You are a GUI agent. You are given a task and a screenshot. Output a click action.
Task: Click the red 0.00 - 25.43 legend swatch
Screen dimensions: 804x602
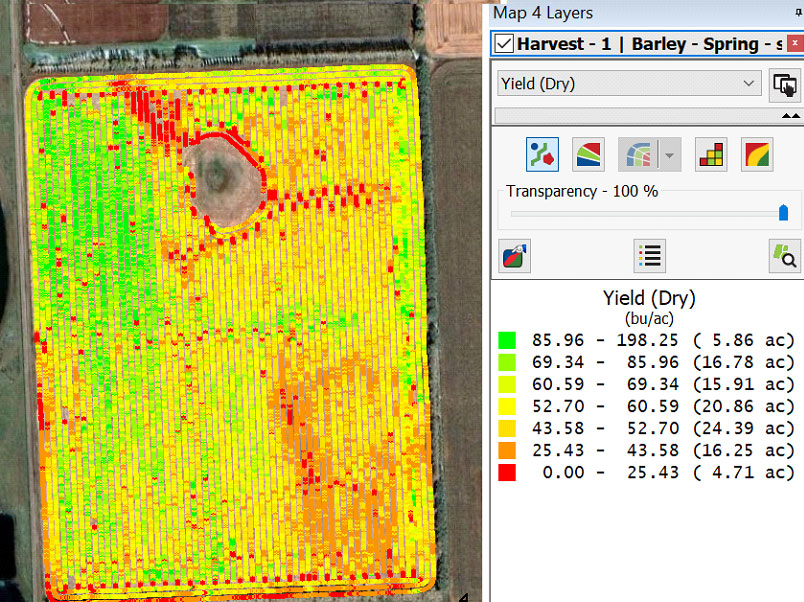click(507, 472)
